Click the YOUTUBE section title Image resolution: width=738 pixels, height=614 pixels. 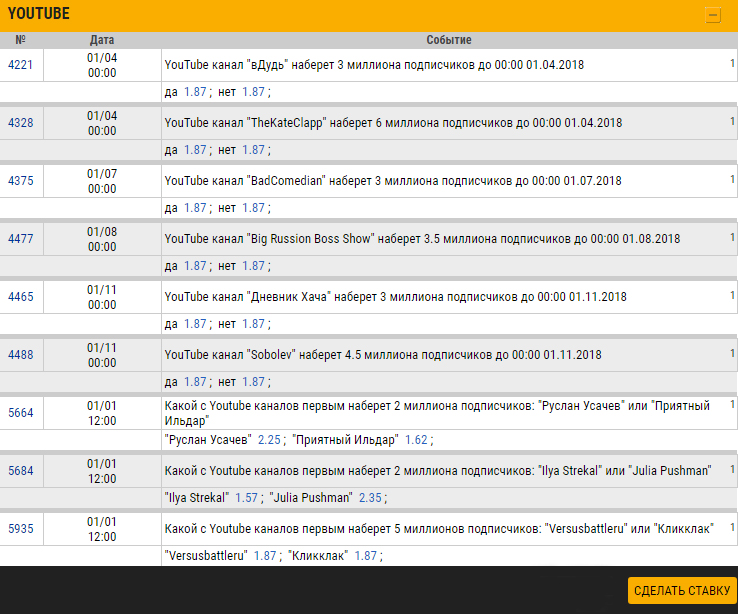39,14
